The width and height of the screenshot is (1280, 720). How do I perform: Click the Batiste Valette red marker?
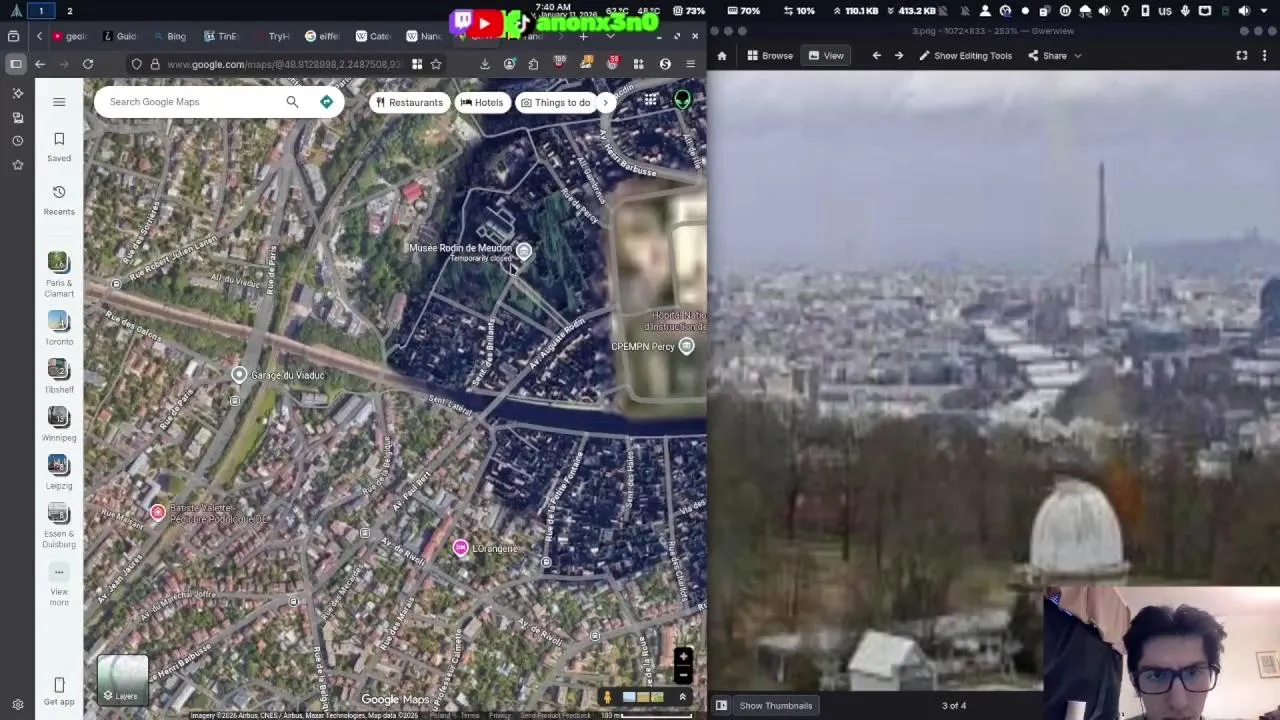pos(157,512)
